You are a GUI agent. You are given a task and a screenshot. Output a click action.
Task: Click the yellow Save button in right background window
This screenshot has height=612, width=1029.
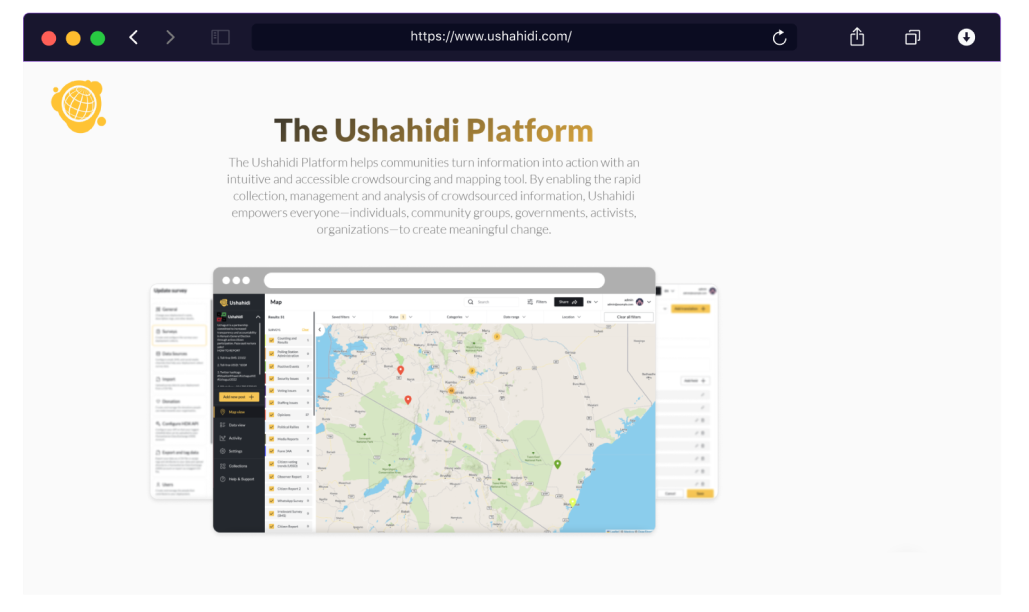(700, 493)
